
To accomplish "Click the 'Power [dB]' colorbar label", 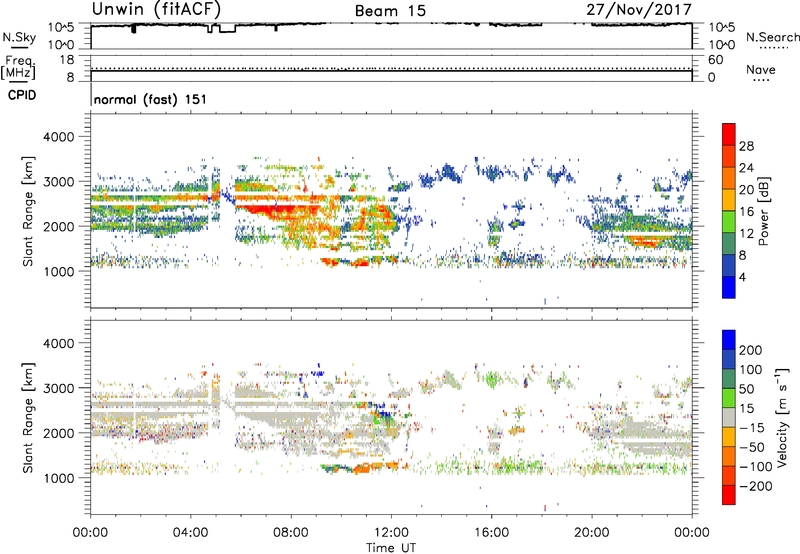I will pyautogui.click(x=764, y=211).
